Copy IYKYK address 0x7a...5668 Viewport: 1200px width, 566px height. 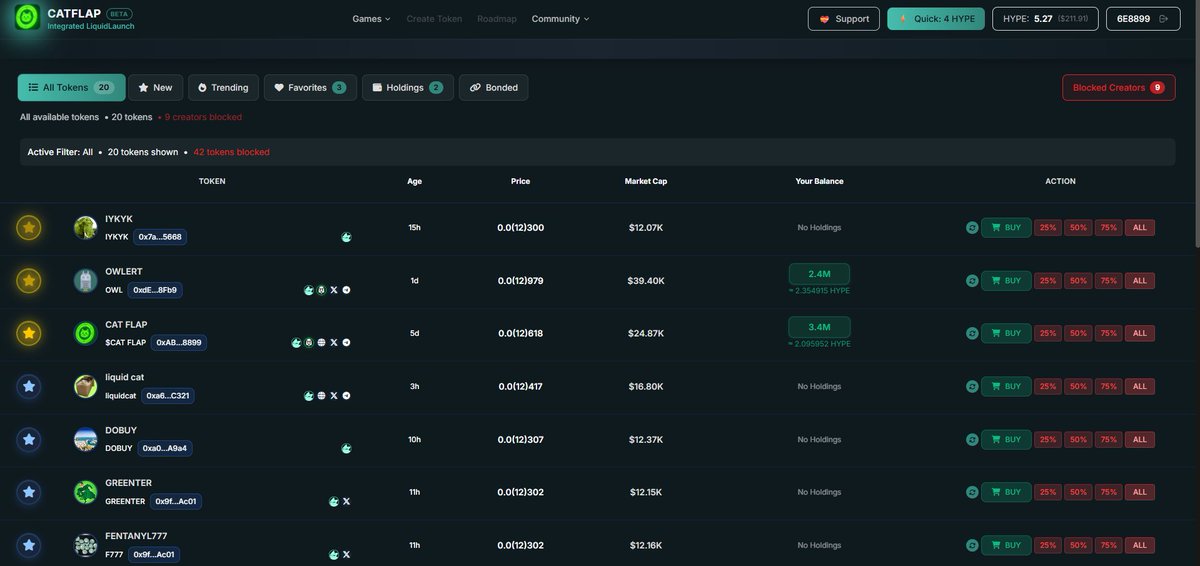160,237
